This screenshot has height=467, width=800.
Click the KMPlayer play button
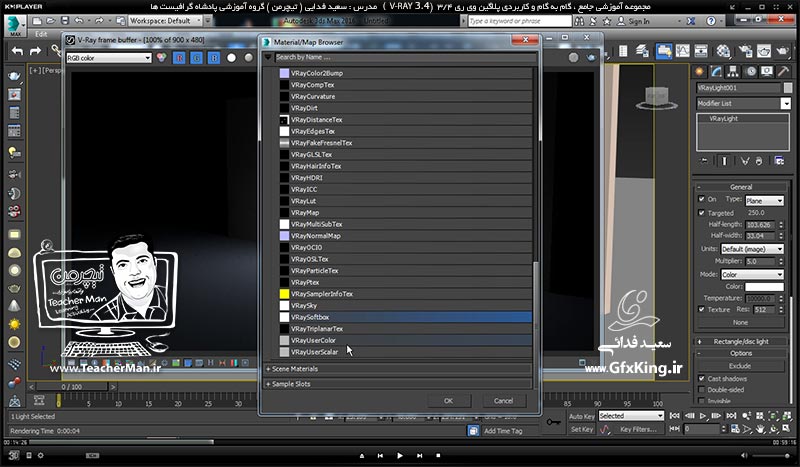tap(399, 455)
